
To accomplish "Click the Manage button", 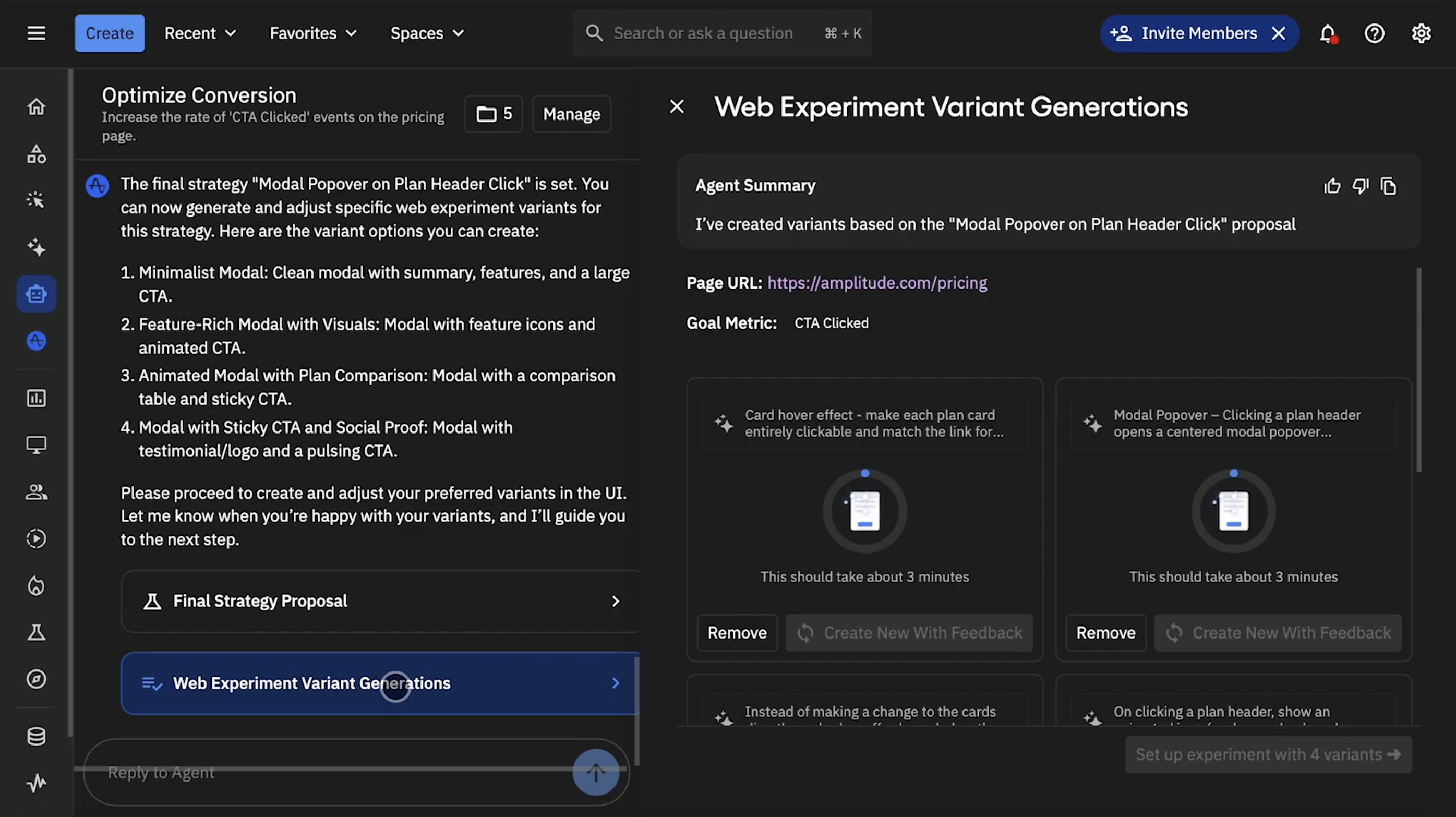I will [571, 114].
